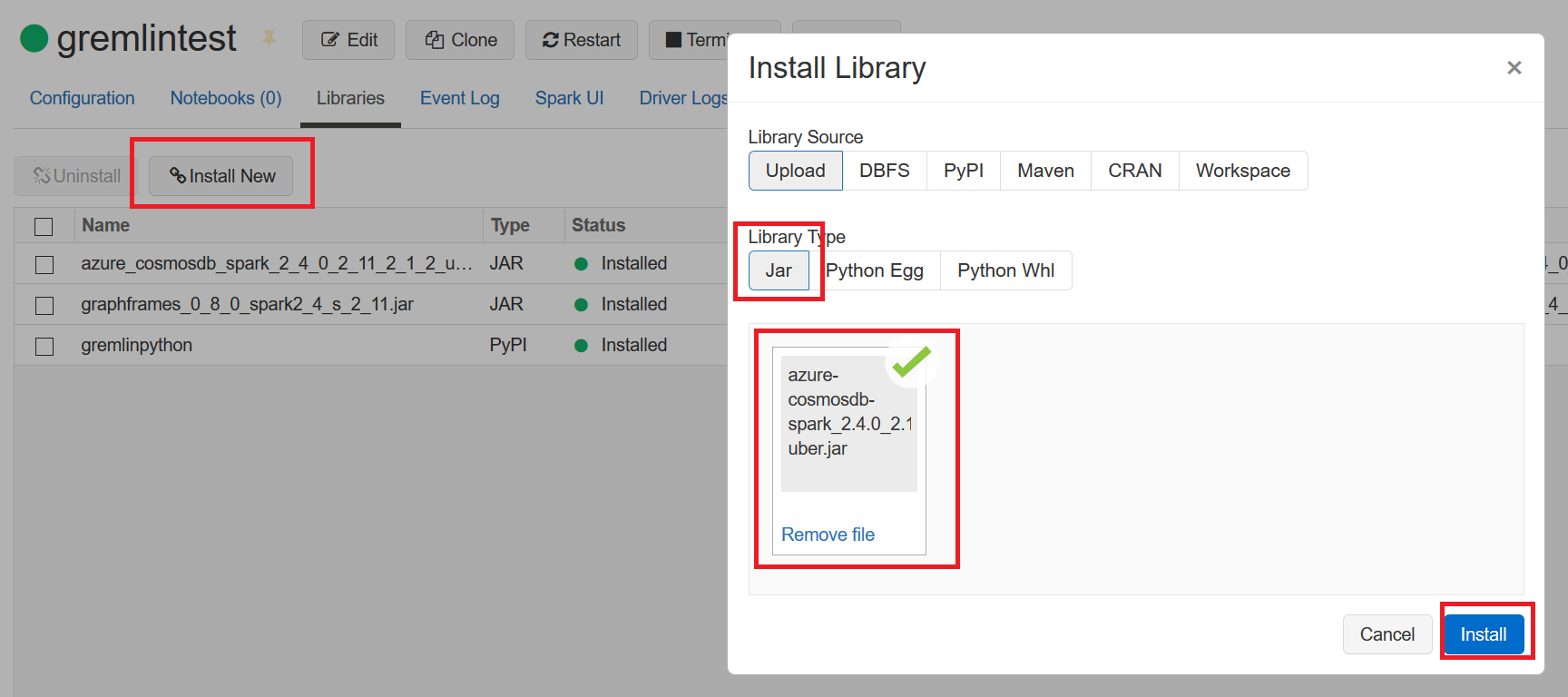Click the Remove file link
Image resolution: width=1568 pixels, height=697 pixels.
(828, 535)
